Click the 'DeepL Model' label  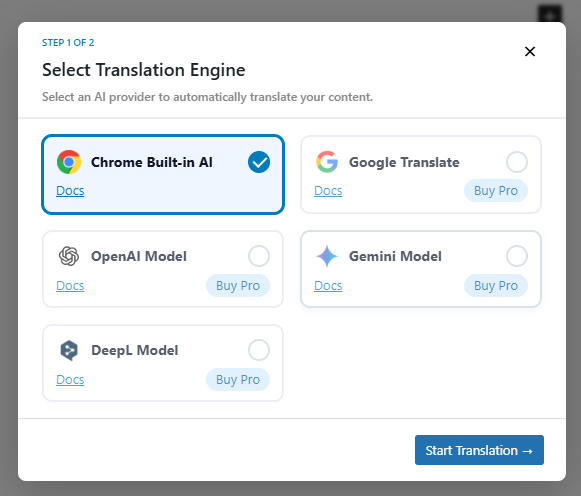click(x=135, y=350)
